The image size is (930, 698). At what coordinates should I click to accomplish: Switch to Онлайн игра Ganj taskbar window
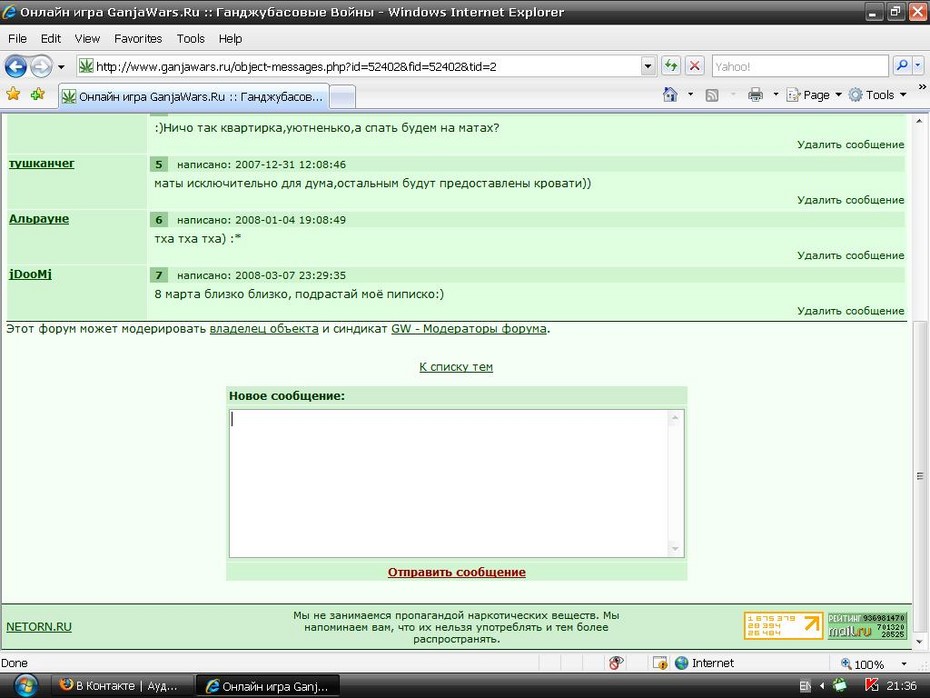267,686
